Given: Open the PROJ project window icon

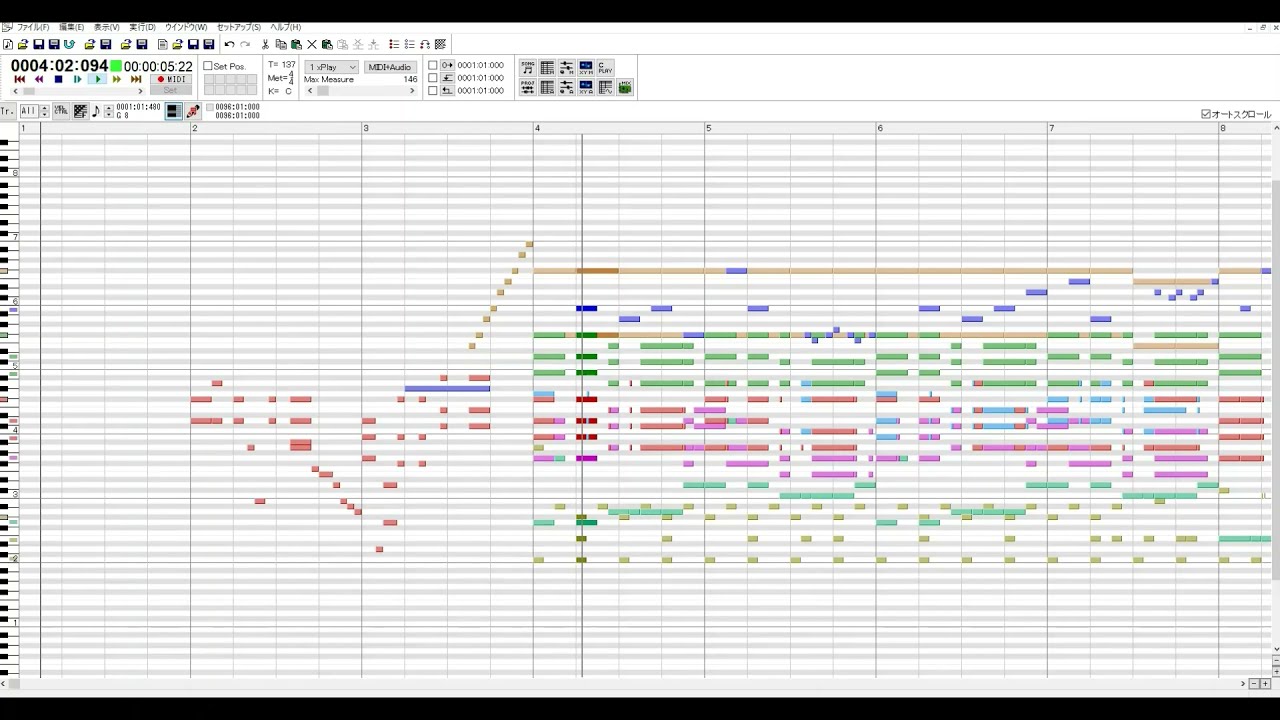Looking at the screenshot, I should [527, 87].
